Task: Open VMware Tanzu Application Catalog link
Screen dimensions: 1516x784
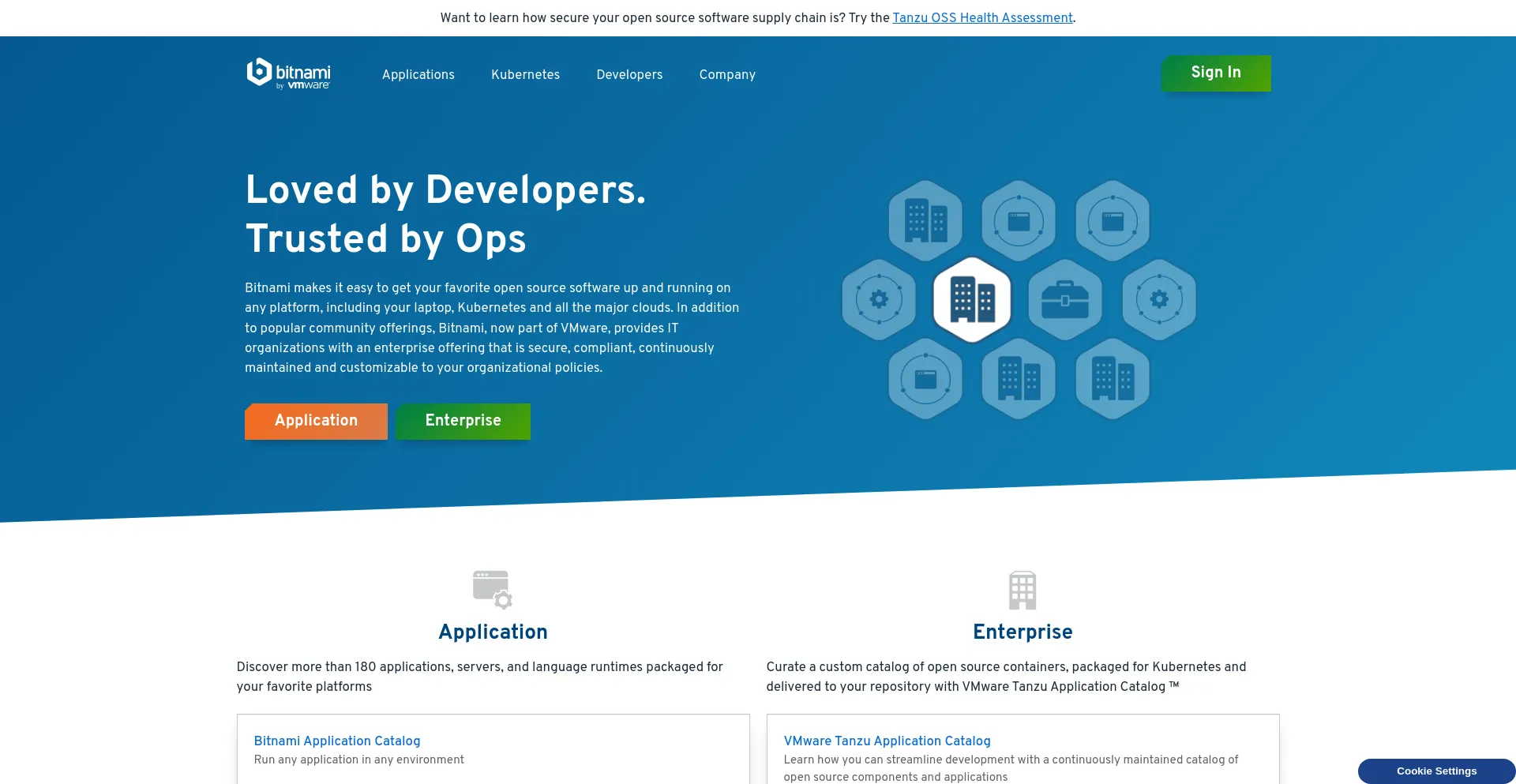Action: (887, 741)
